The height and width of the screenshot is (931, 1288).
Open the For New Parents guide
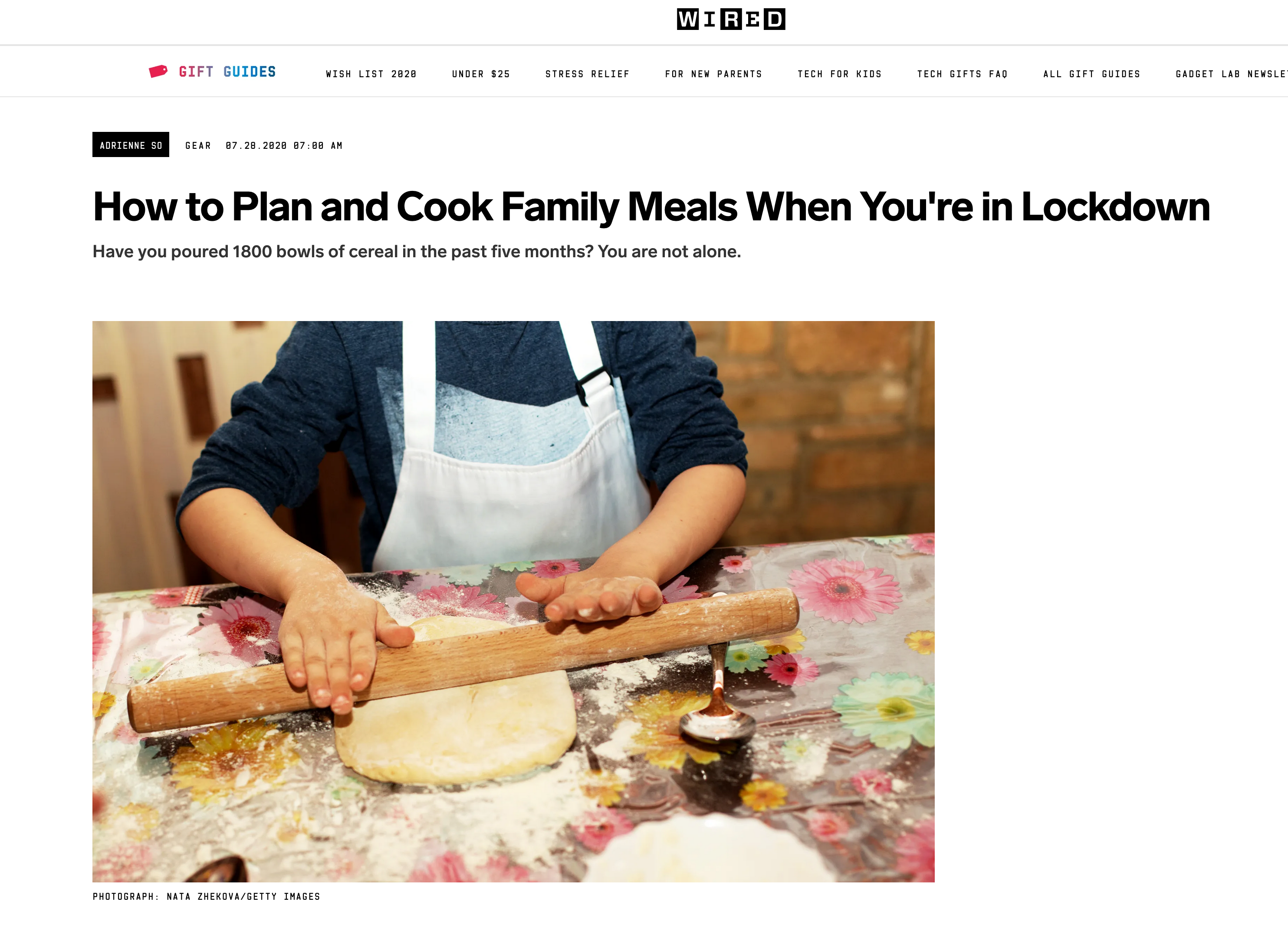tap(713, 74)
